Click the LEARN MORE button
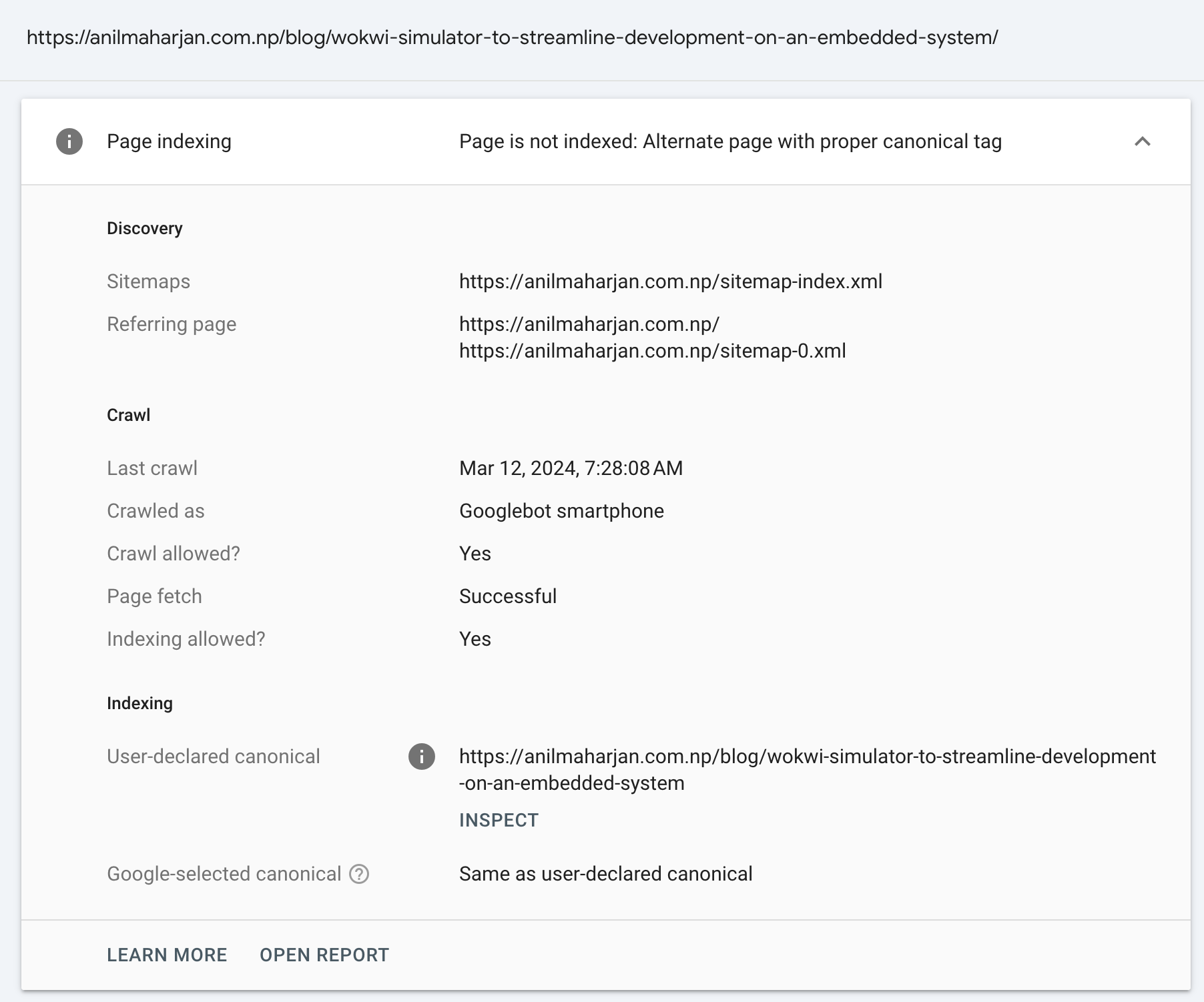 coord(167,955)
